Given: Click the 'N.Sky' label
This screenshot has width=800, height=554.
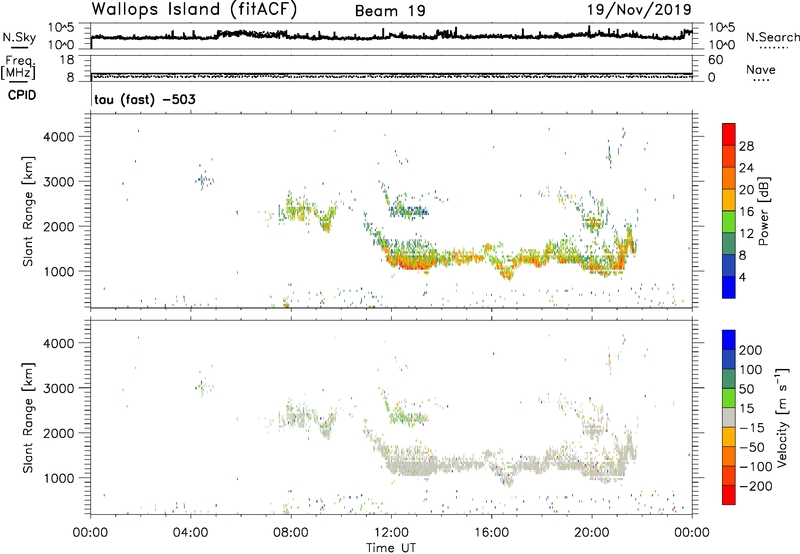Looking at the screenshot, I should coord(19,37).
